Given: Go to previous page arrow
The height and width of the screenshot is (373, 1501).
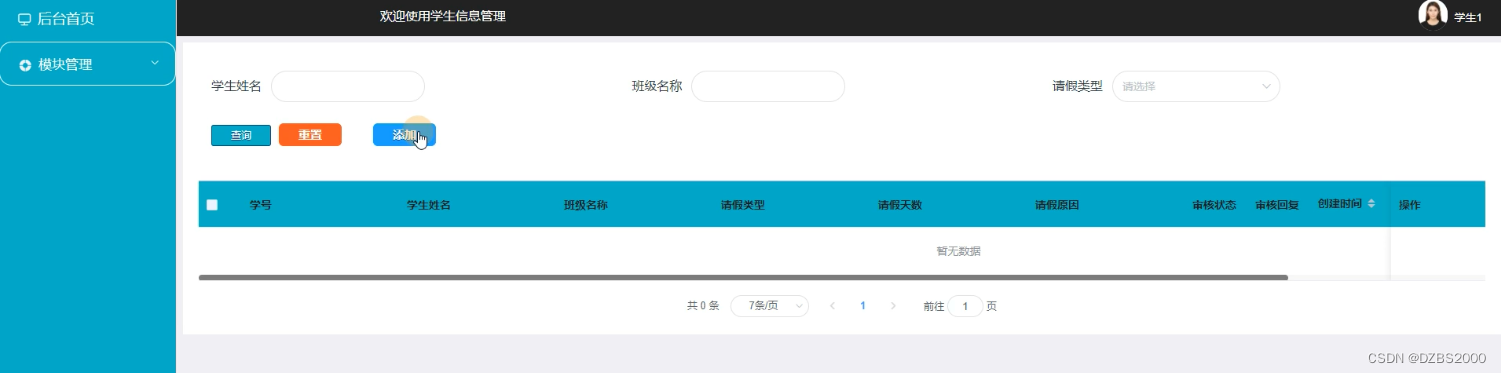Looking at the screenshot, I should (832, 306).
